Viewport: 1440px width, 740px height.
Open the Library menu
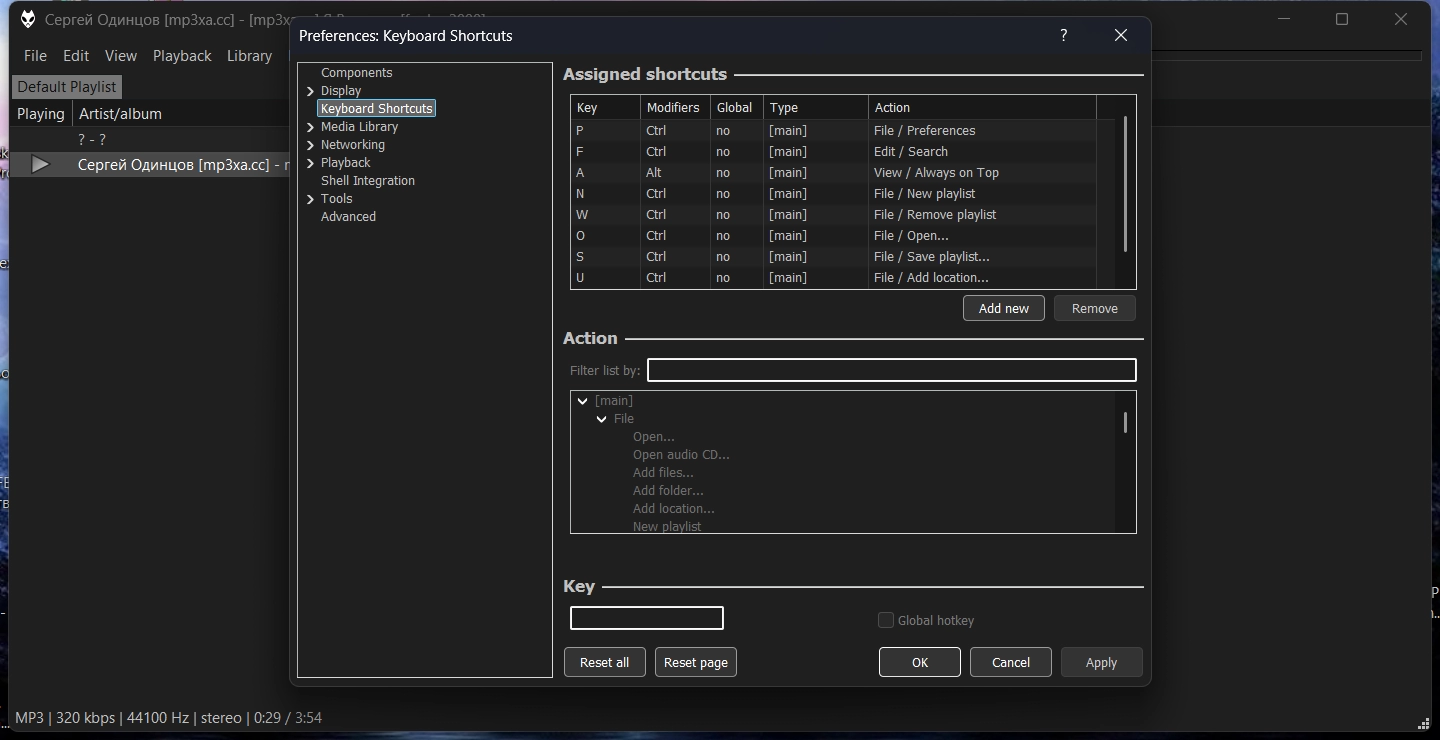pyautogui.click(x=249, y=56)
